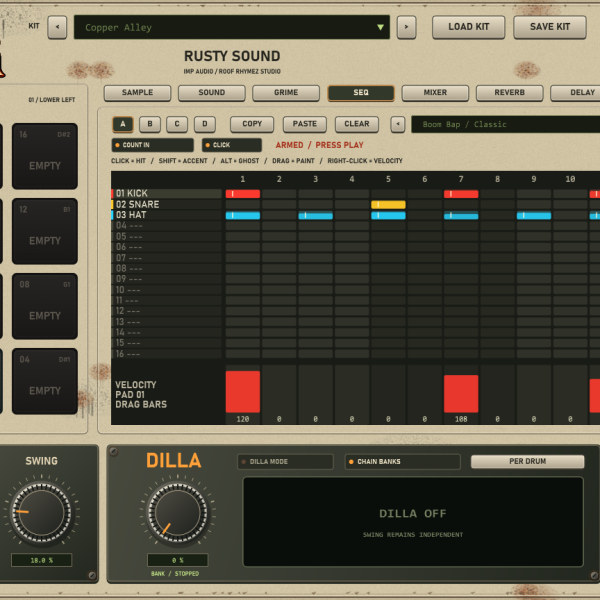Toggle hat hit on step 1
The width and height of the screenshot is (600, 600).
(x=243, y=215)
